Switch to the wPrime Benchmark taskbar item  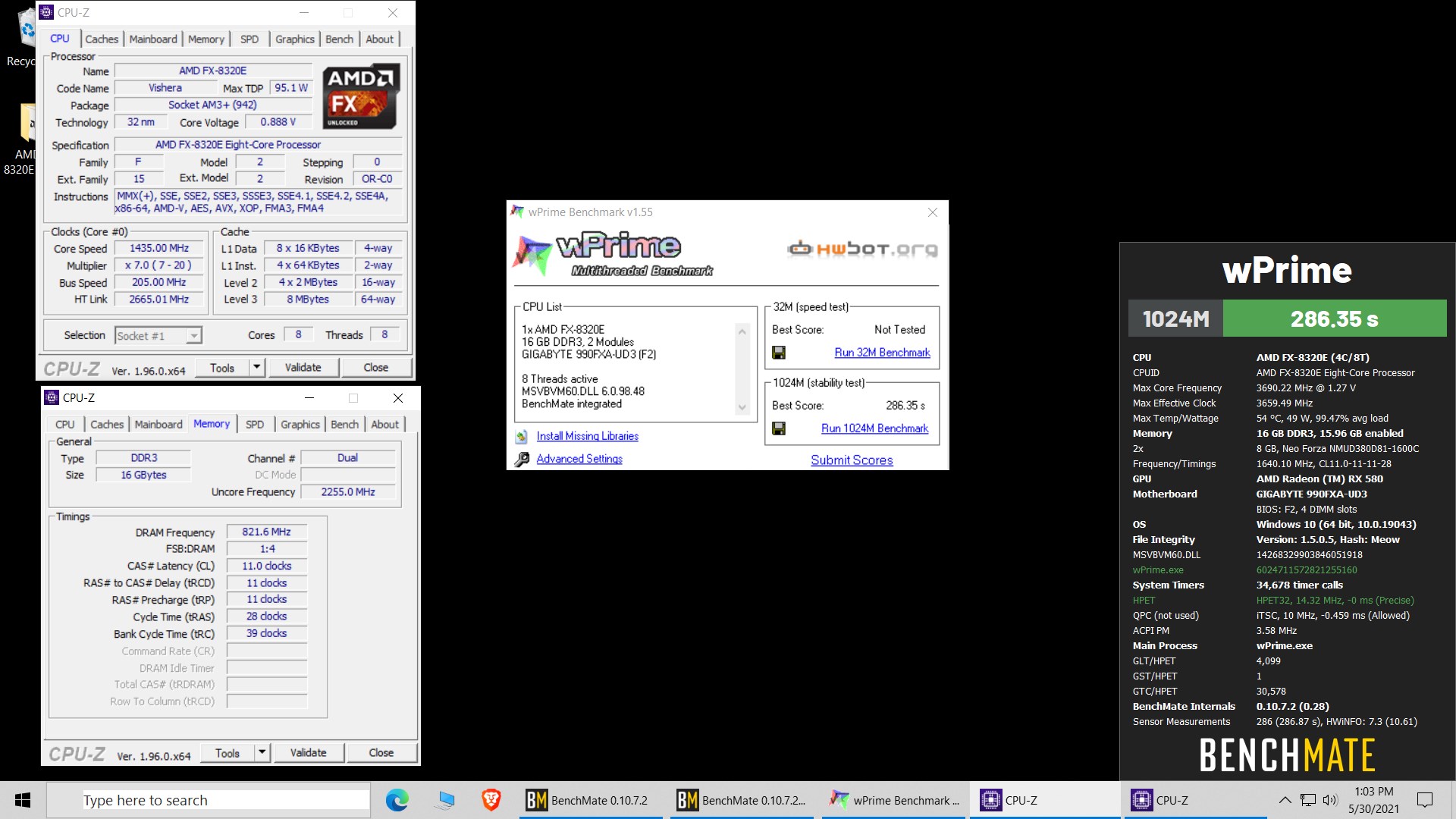[x=893, y=800]
